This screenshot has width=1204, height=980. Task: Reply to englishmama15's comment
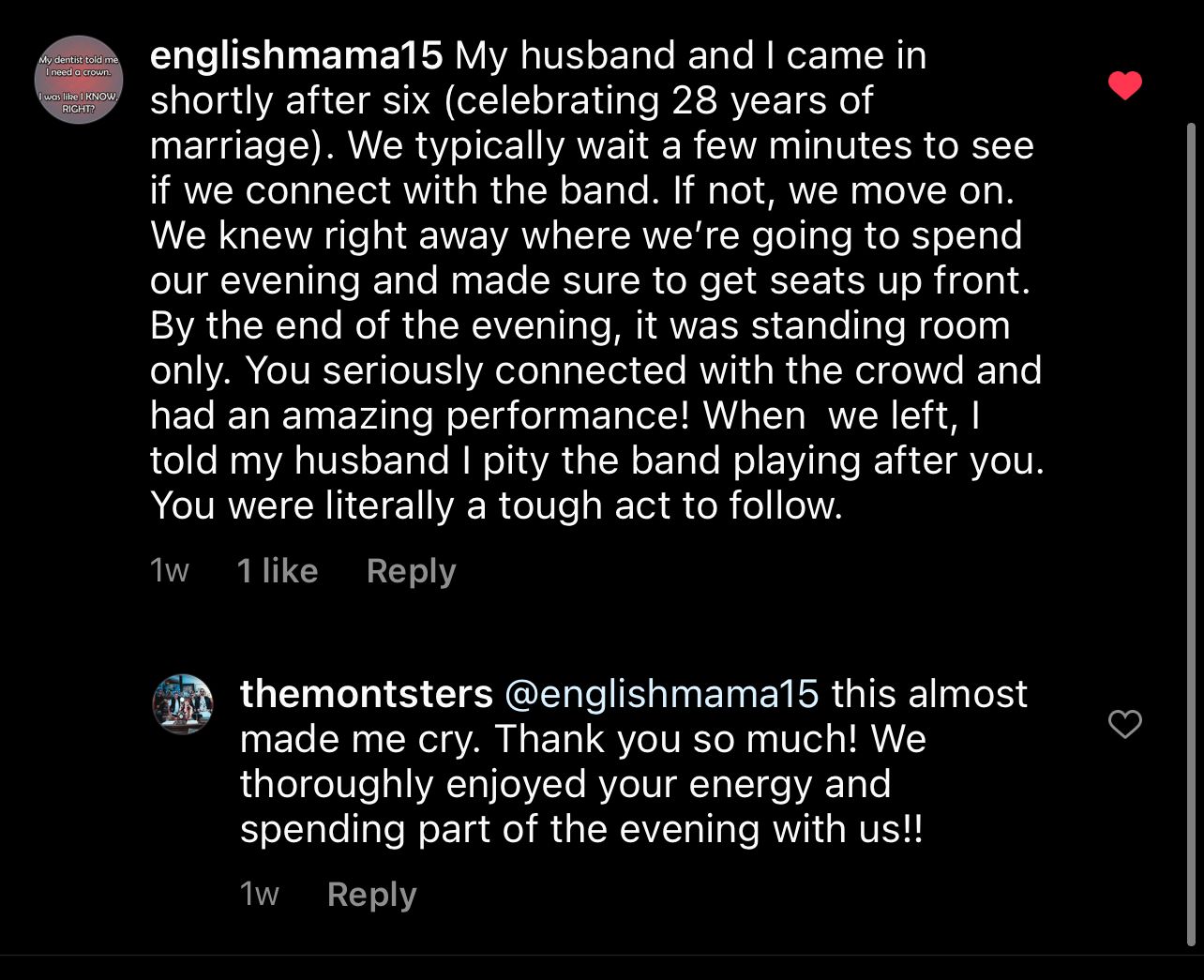coord(411,571)
